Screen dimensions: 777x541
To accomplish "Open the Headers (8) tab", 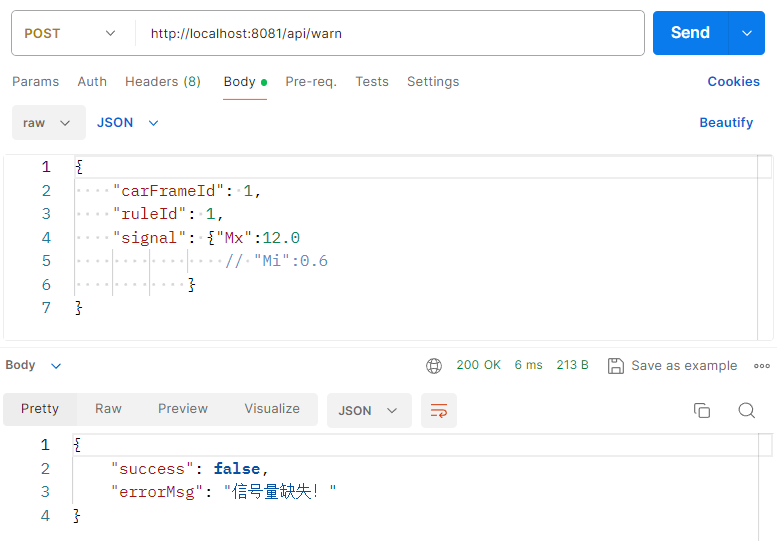I will 163,81.
